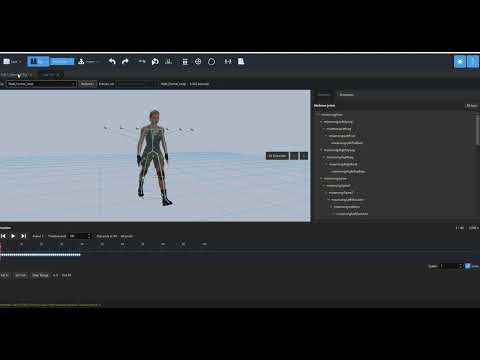Click the Rename button beside the clip dropdown
480x360 pixels.
[x=87, y=84]
